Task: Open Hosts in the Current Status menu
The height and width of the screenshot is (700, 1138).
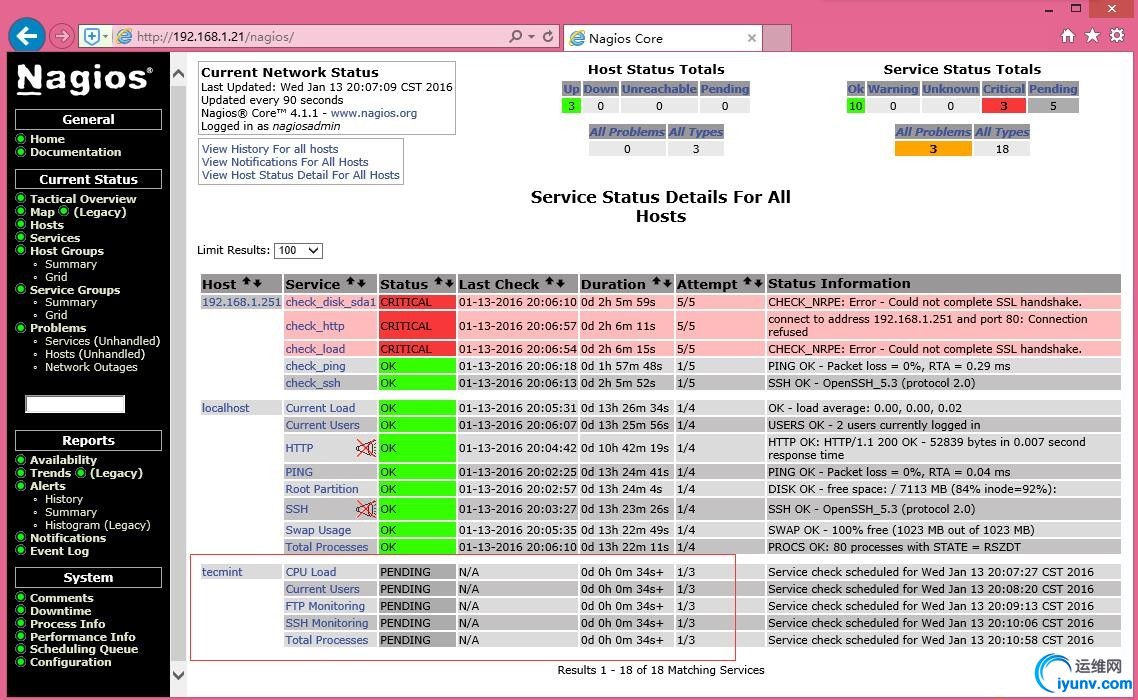Action: click(x=46, y=225)
